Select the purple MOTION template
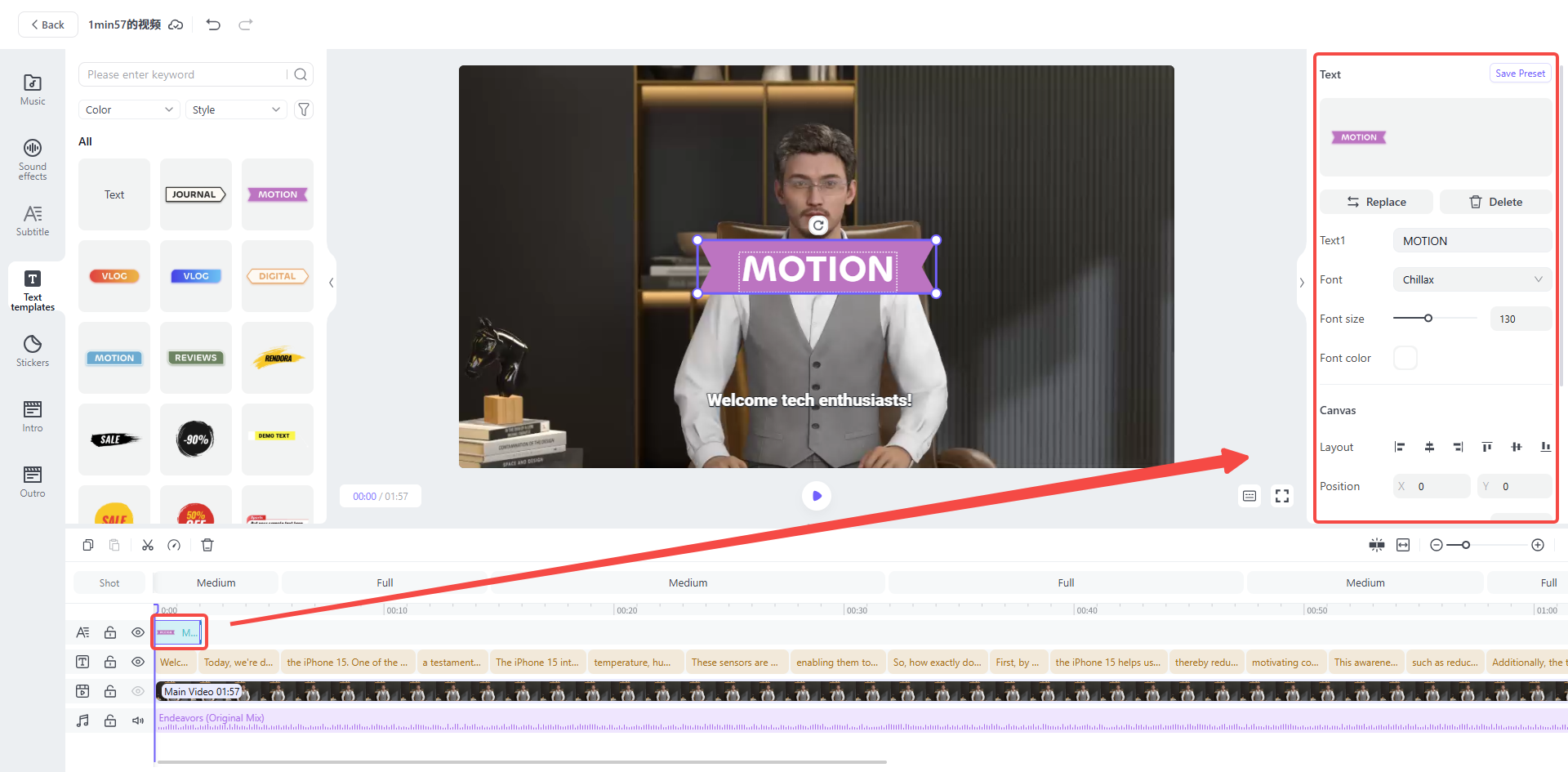The height and width of the screenshot is (772, 1568). [278, 194]
